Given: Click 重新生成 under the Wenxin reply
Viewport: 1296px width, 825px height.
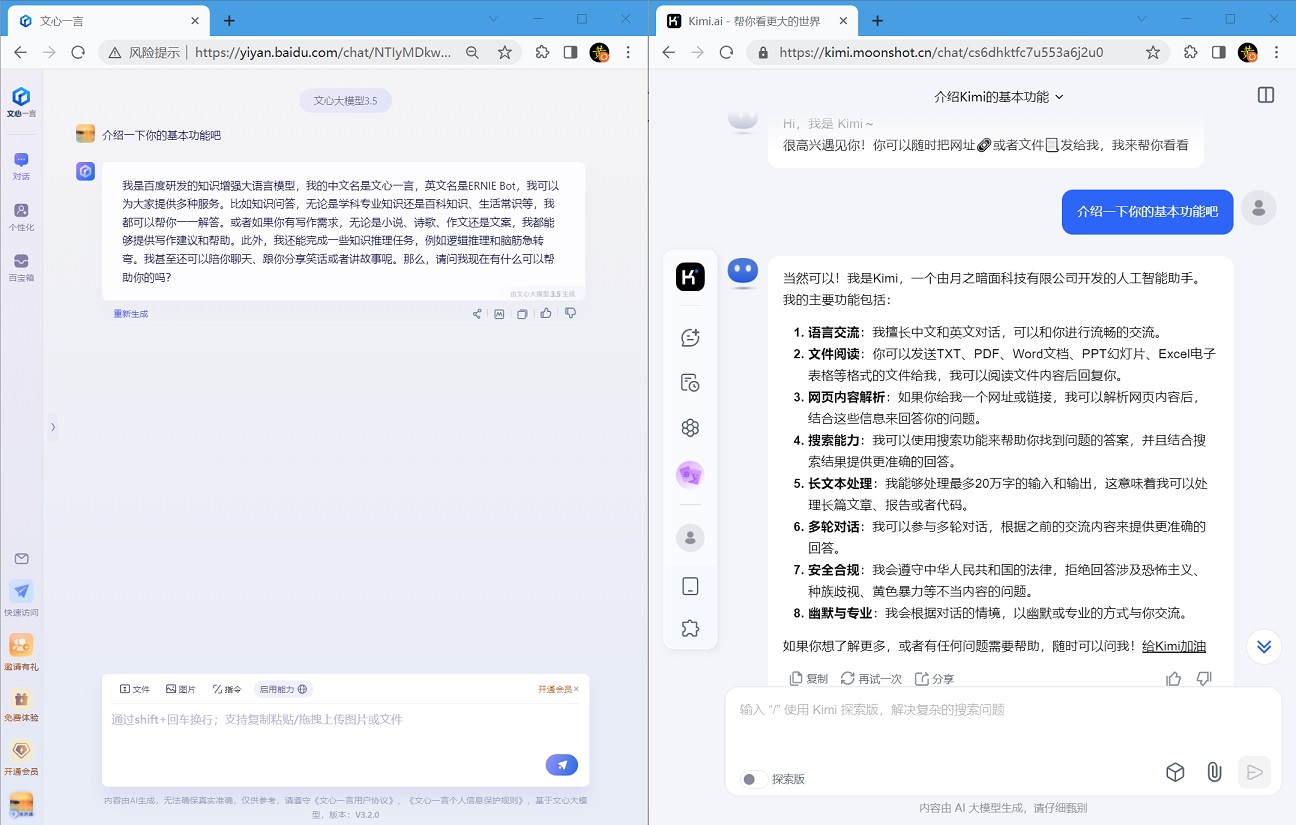Looking at the screenshot, I should click(131, 314).
